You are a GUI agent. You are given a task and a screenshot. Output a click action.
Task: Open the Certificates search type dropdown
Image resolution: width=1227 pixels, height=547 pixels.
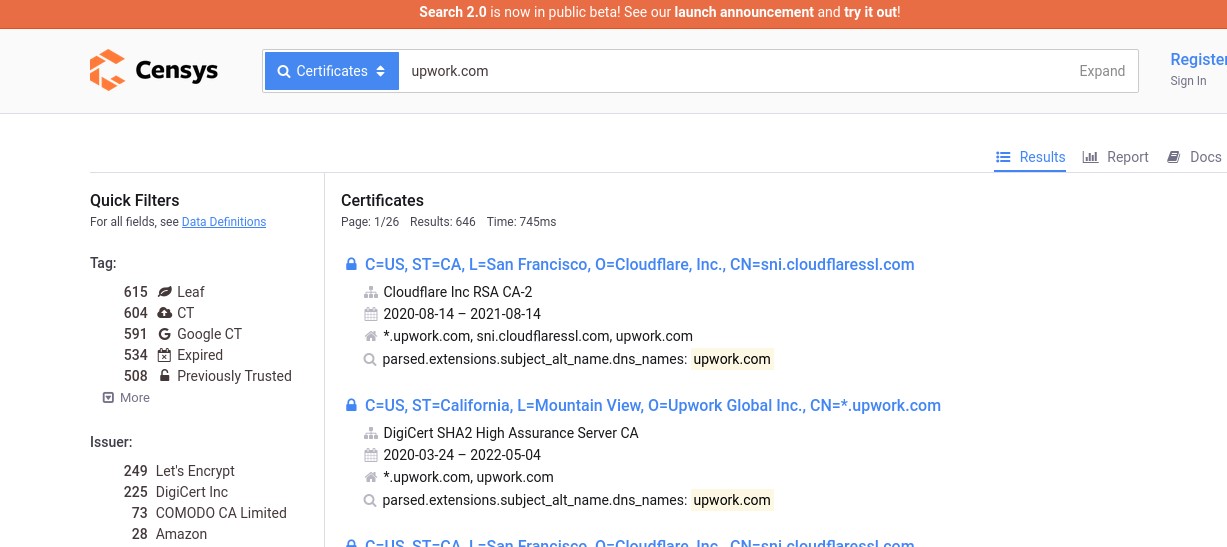coord(332,71)
